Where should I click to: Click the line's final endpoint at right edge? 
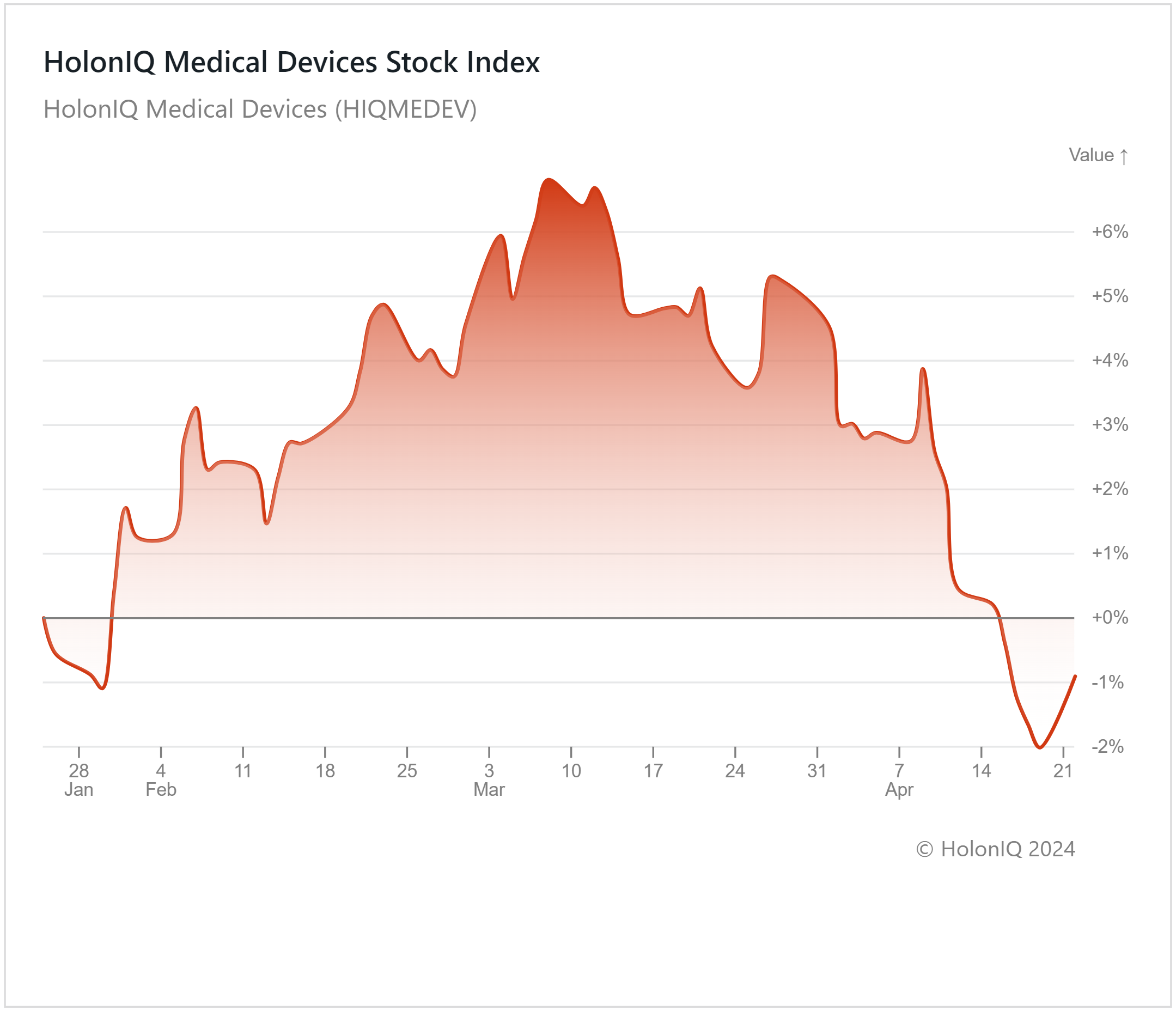pyautogui.click(x=1075, y=676)
